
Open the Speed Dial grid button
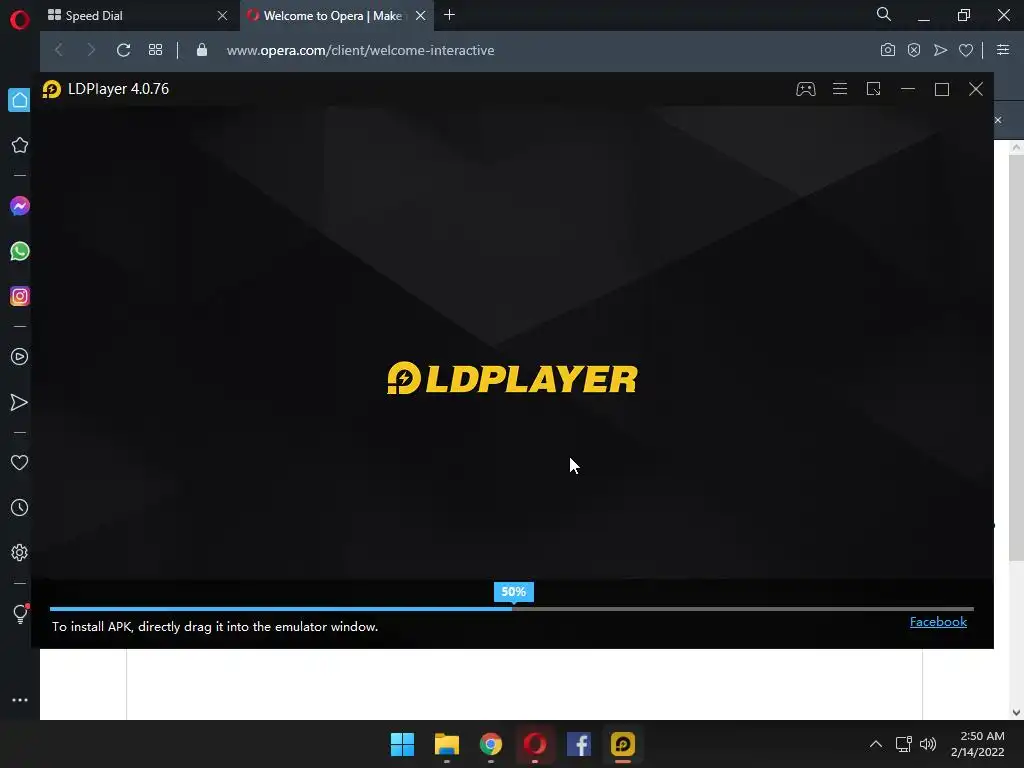(155, 50)
